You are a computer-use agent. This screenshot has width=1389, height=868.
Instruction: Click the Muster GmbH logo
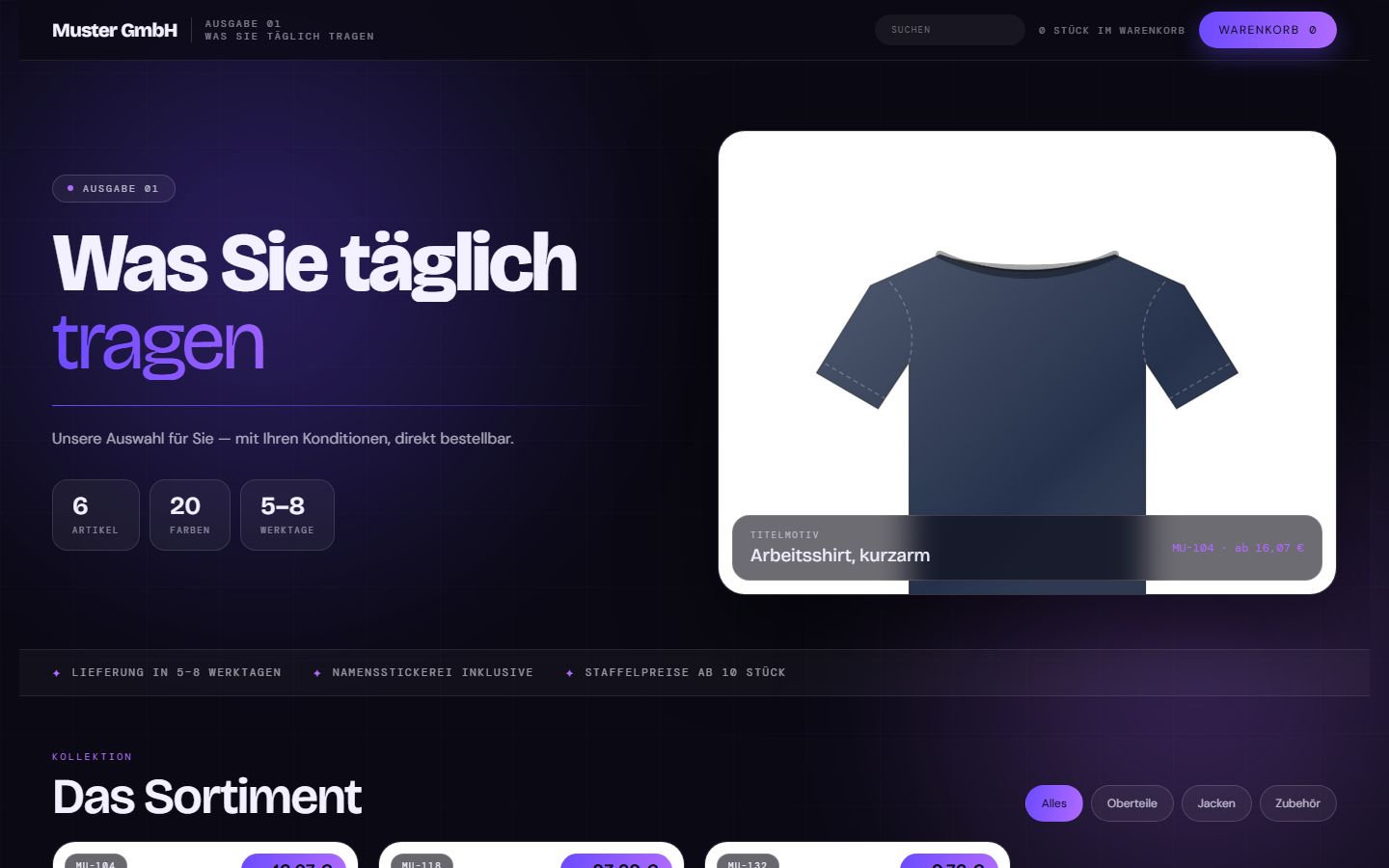tap(115, 30)
